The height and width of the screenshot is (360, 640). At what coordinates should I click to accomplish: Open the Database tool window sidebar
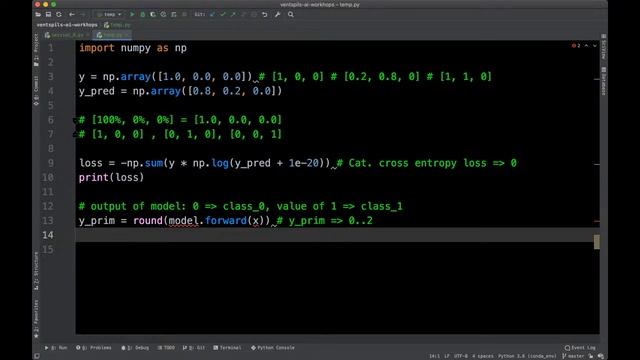click(604, 82)
